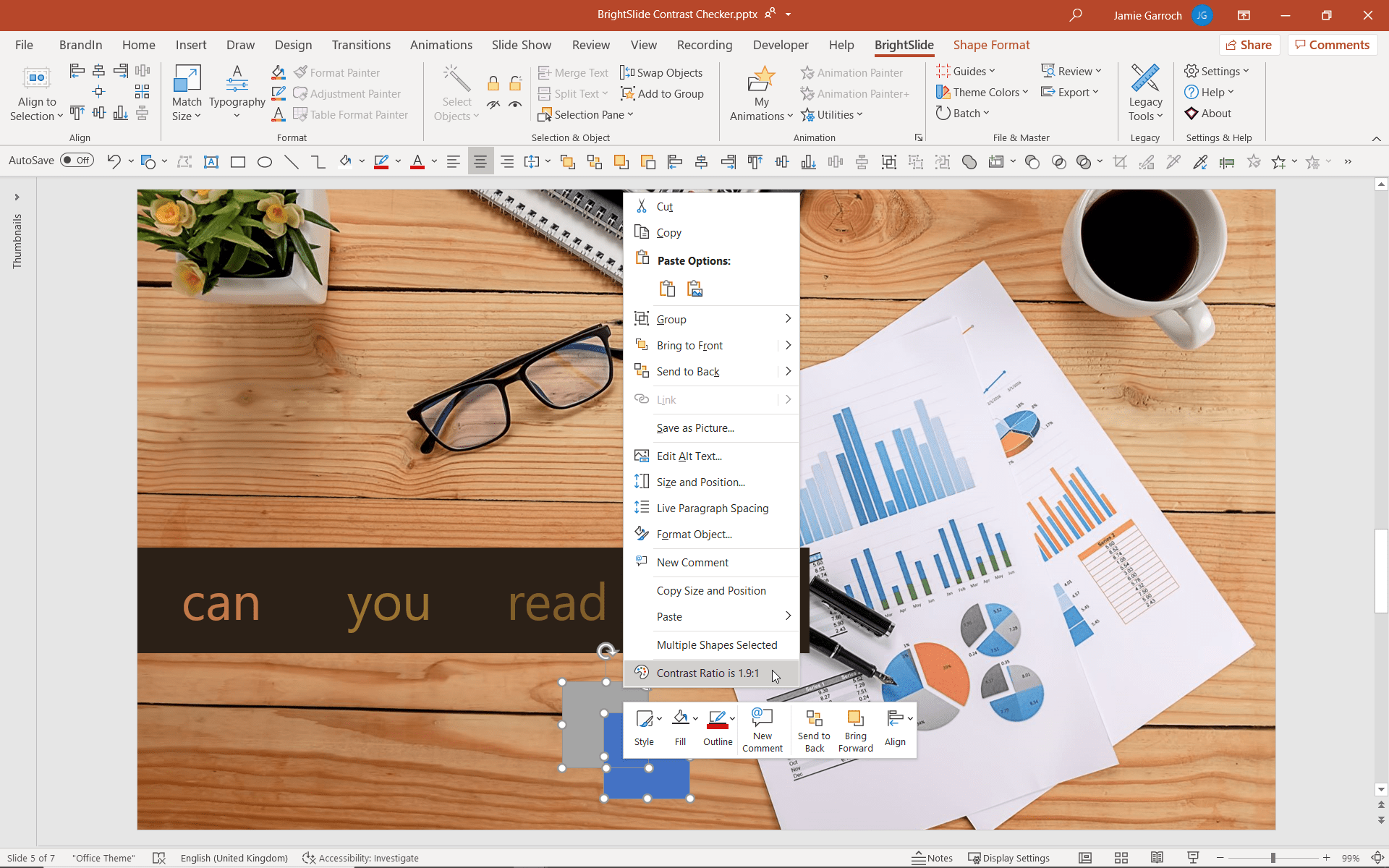Image resolution: width=1389 pixels, height=868 pixels.
Task: Click the zoom slider handle
Action: (1273, 858)
